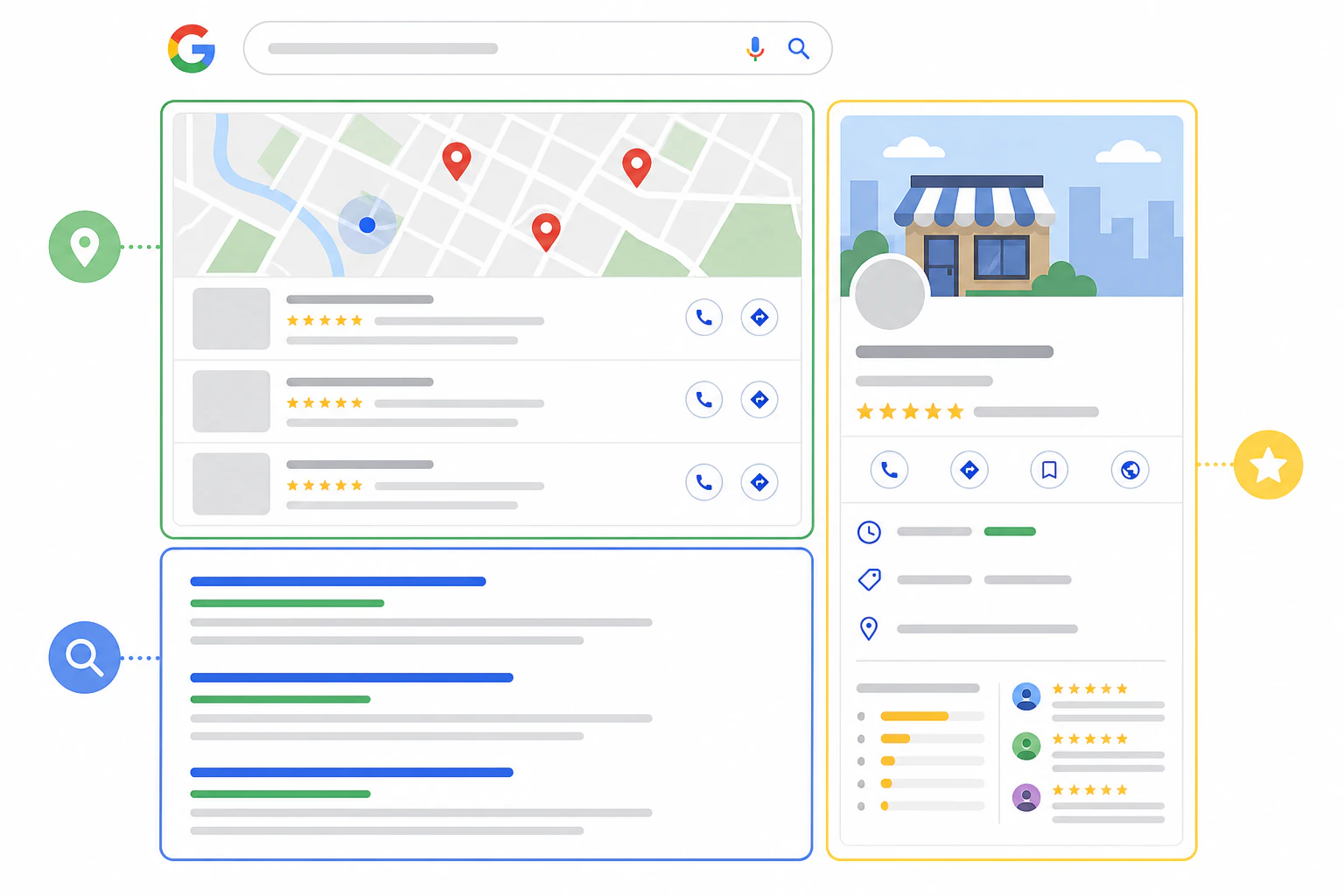Get directions to second listed business
This screenshot has height=896, width=1344.
[x=759, y=400]
